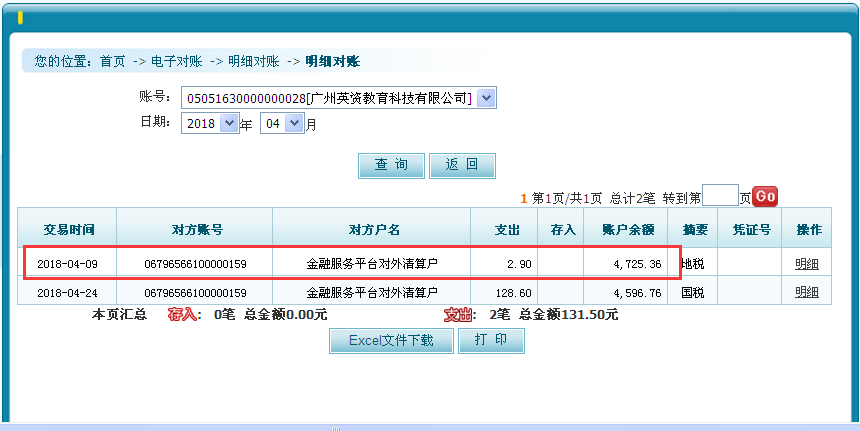Download the statement via Excel文件下载

pyautogui.click(x=391, y=341)
